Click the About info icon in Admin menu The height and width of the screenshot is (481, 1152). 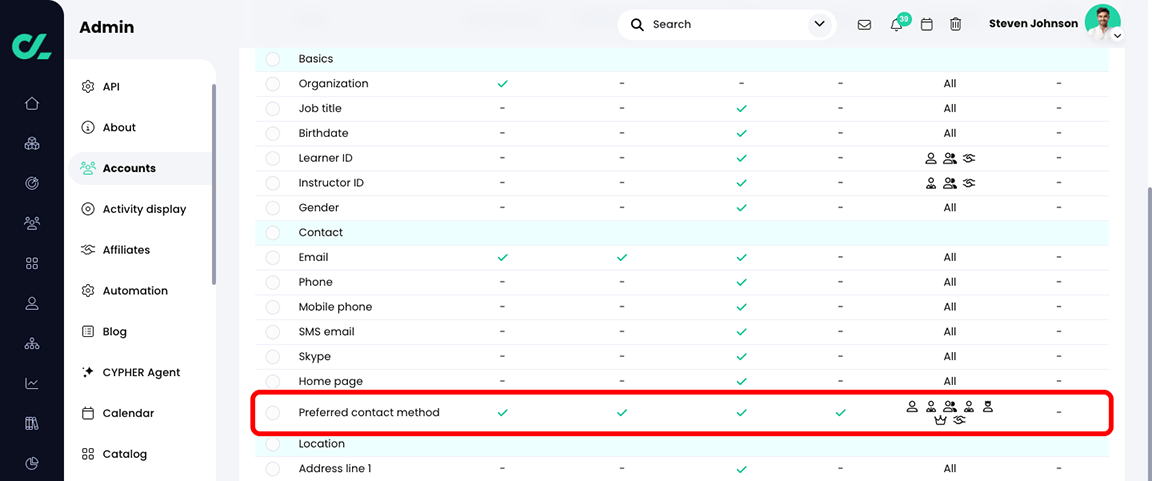click(88, 128)
